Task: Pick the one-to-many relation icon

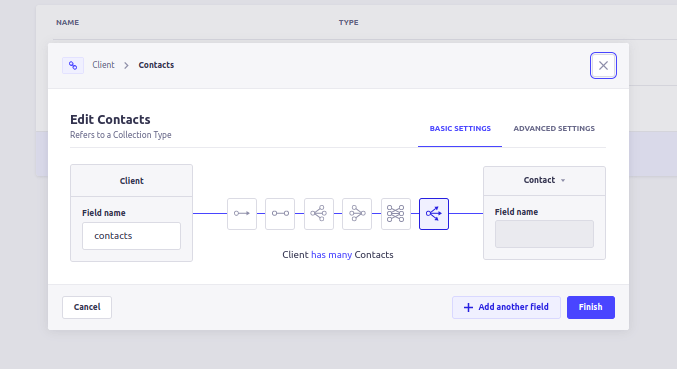Action: [x=319, y=214]
